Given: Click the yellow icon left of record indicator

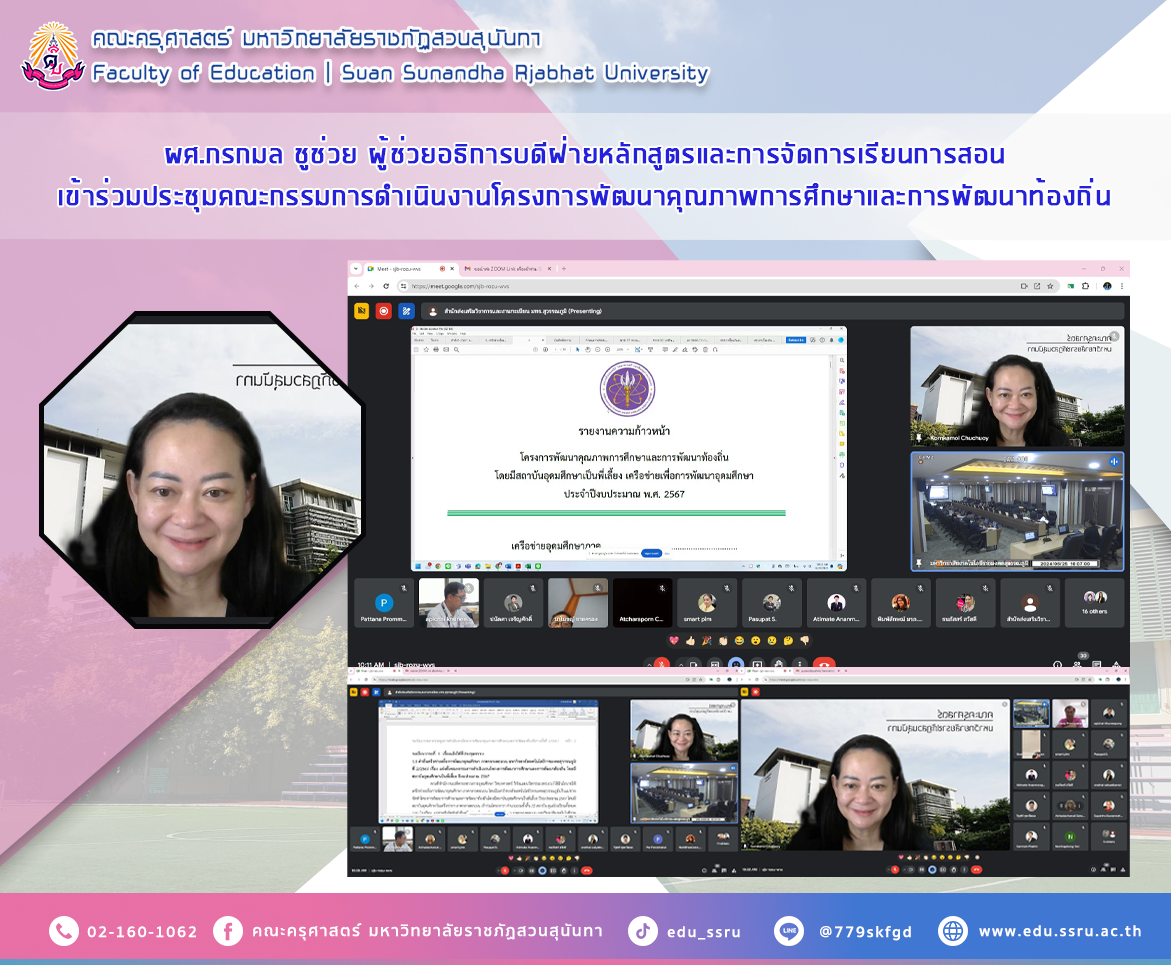Looking at the screenshot, I should (x=362, y=311).
